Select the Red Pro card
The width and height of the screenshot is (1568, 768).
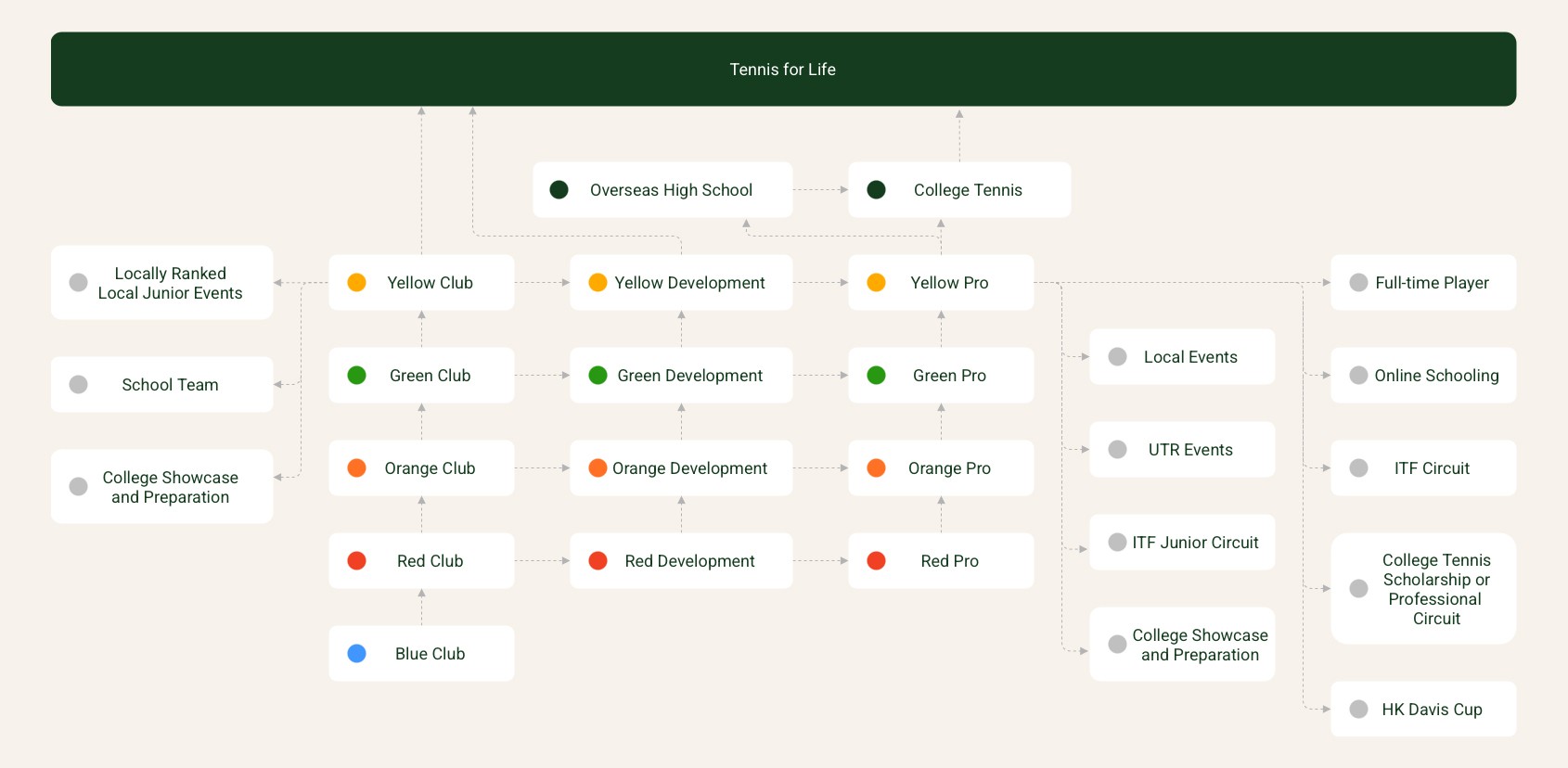pyautogui.click(x=941, y=560)
